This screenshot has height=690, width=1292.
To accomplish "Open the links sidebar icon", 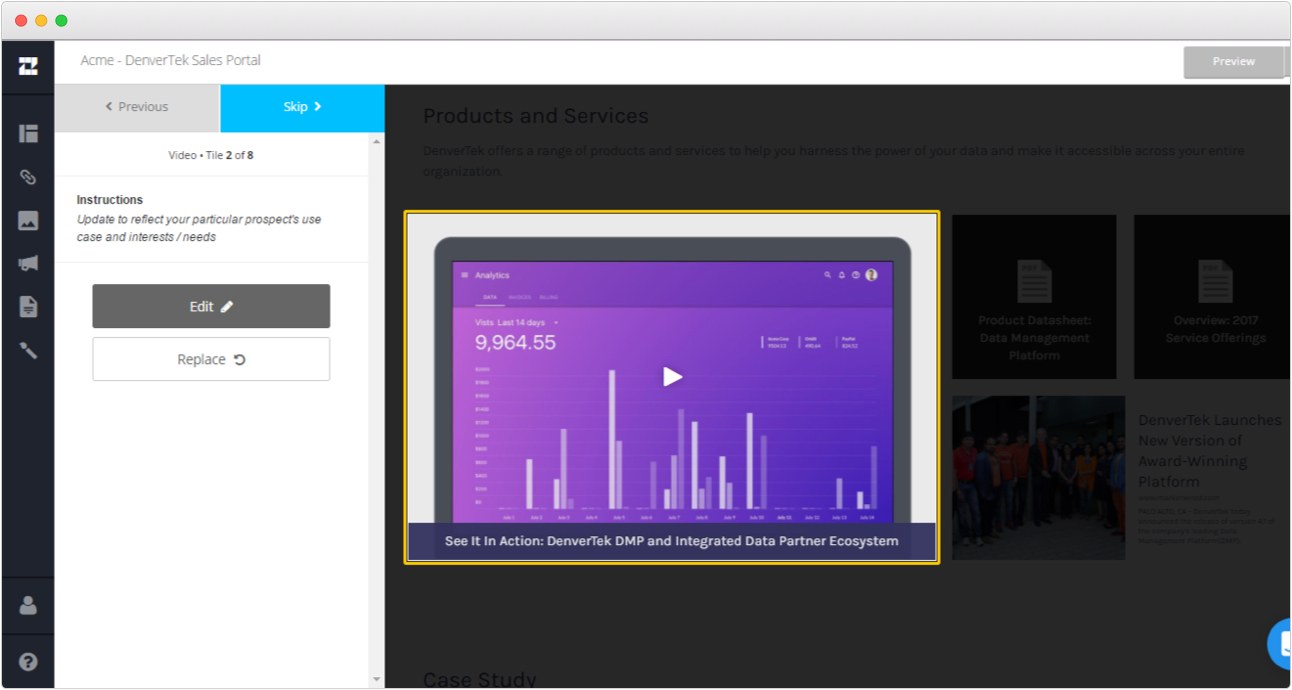I will (x=28, y=177).
